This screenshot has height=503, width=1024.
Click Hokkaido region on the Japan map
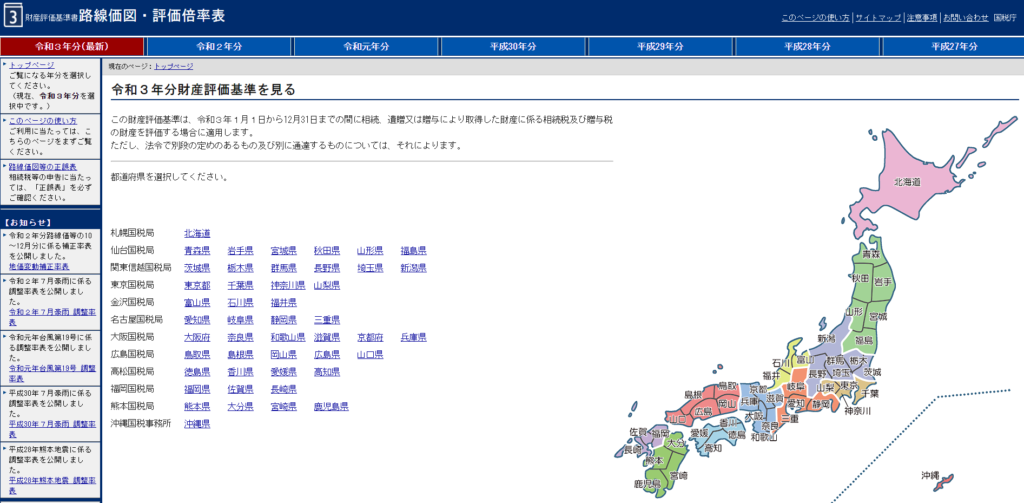tap(905, 181)
